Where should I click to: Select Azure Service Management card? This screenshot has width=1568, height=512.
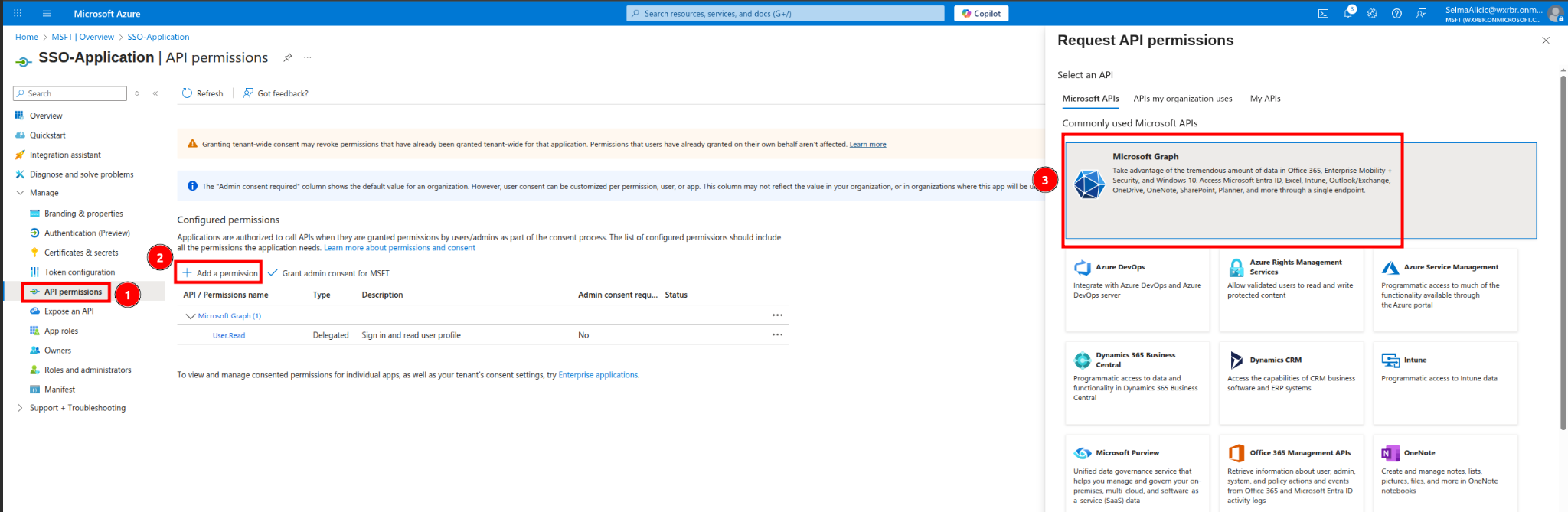(x=1445, y=291)
